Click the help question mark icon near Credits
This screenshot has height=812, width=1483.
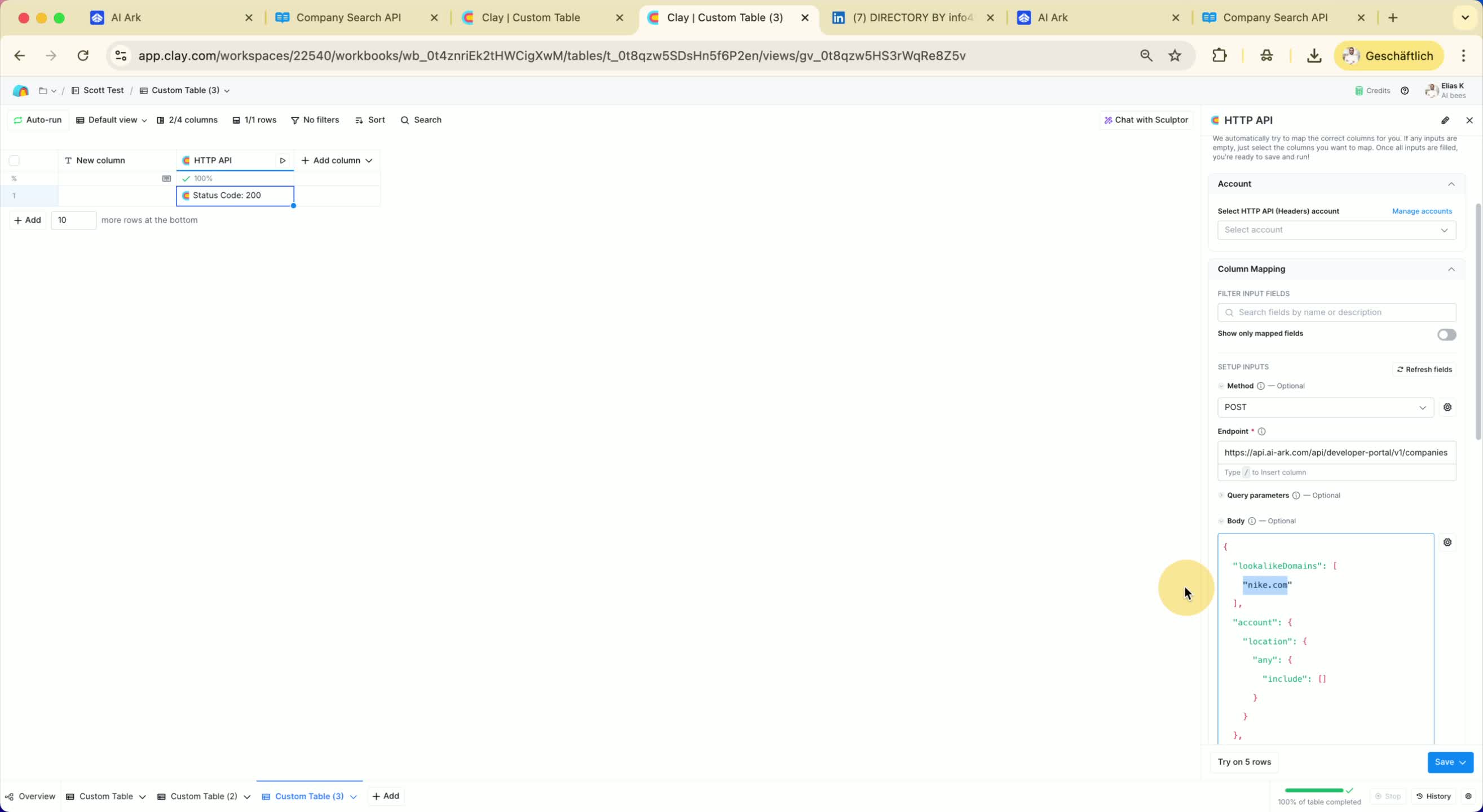click(1405, 90)
